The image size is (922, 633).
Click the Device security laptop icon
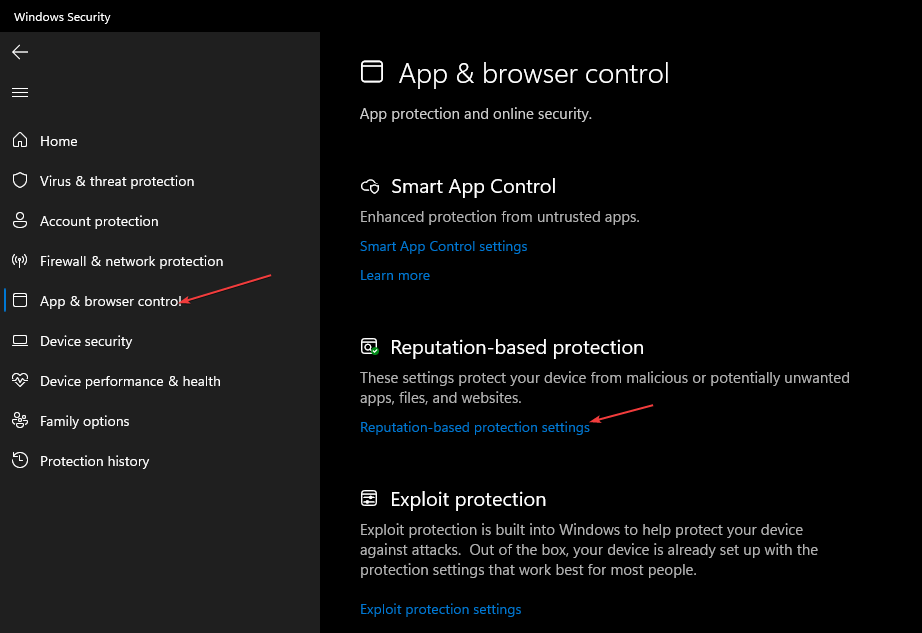20,341
